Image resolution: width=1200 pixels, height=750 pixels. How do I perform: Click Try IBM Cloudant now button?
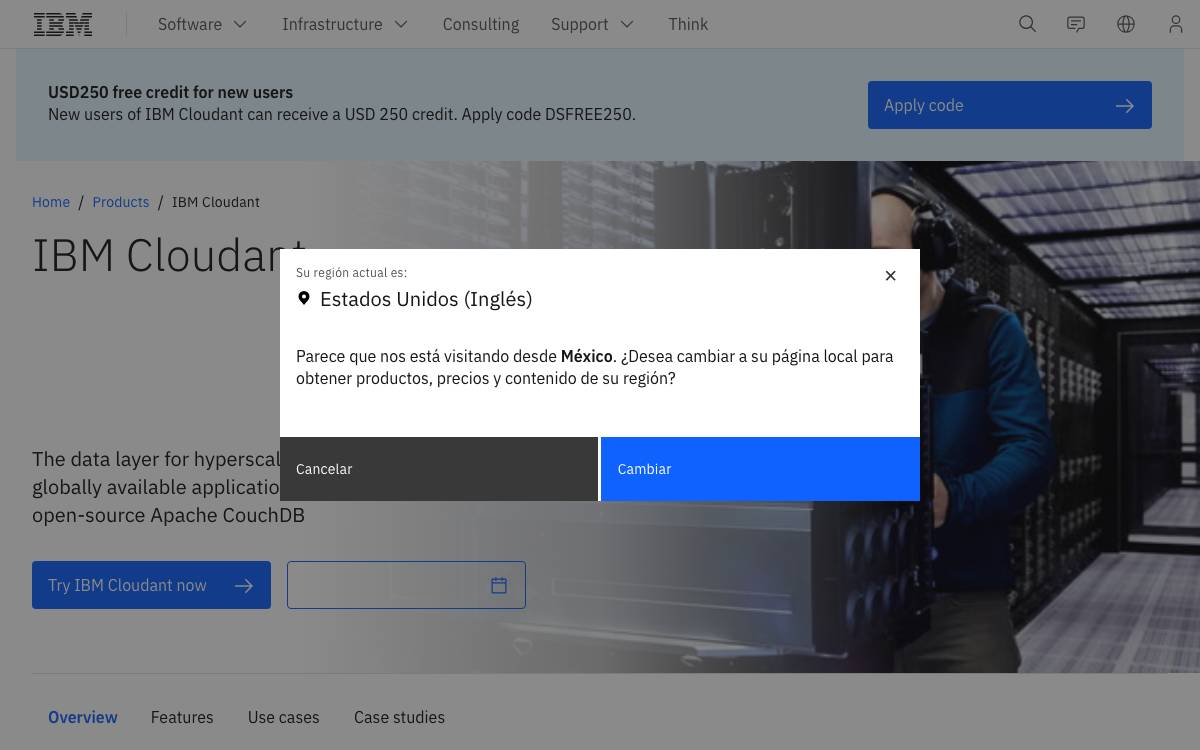(151, 585)
